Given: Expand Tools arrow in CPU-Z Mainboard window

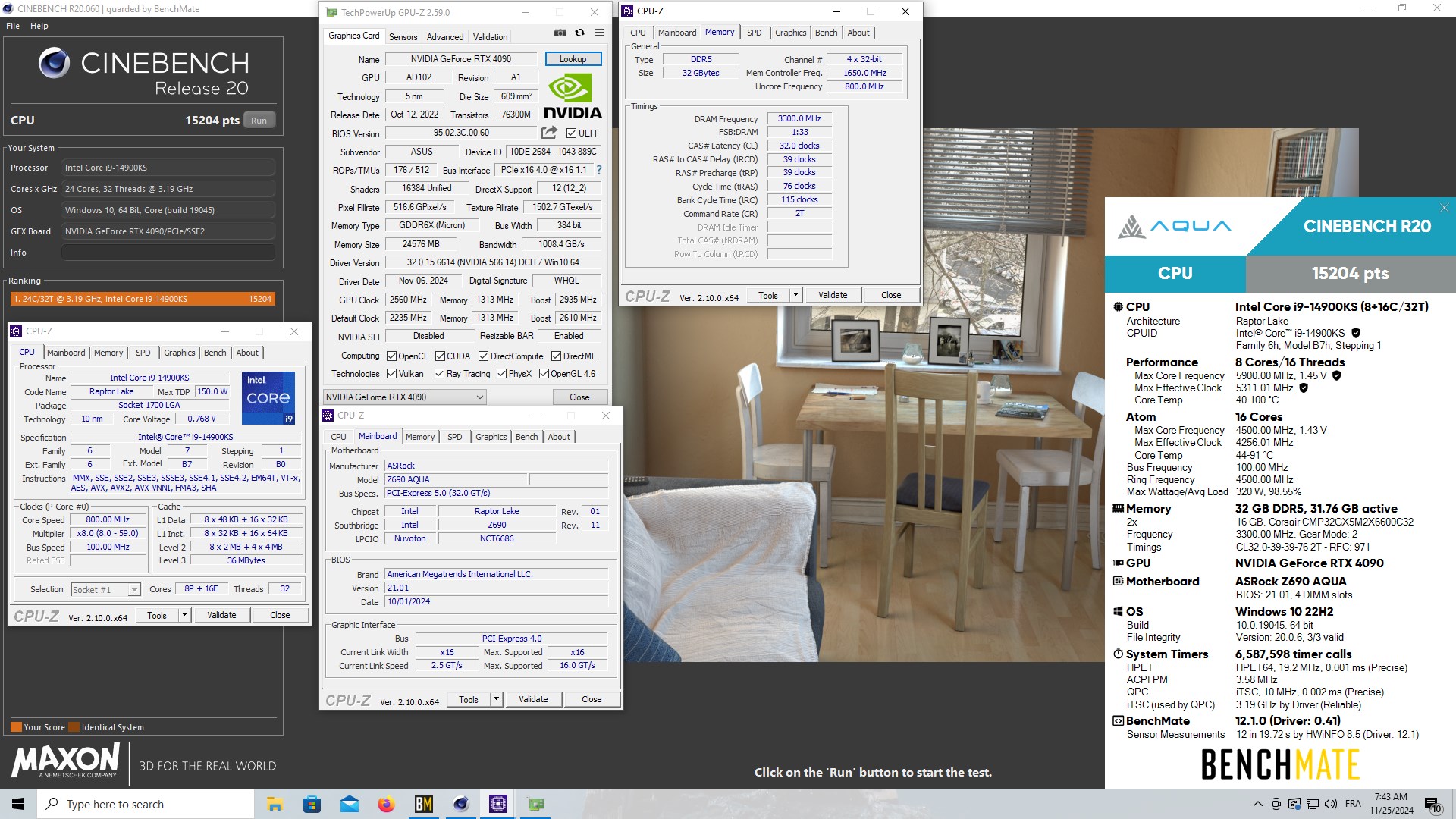Looking at the screenshot, I should 496,699.
